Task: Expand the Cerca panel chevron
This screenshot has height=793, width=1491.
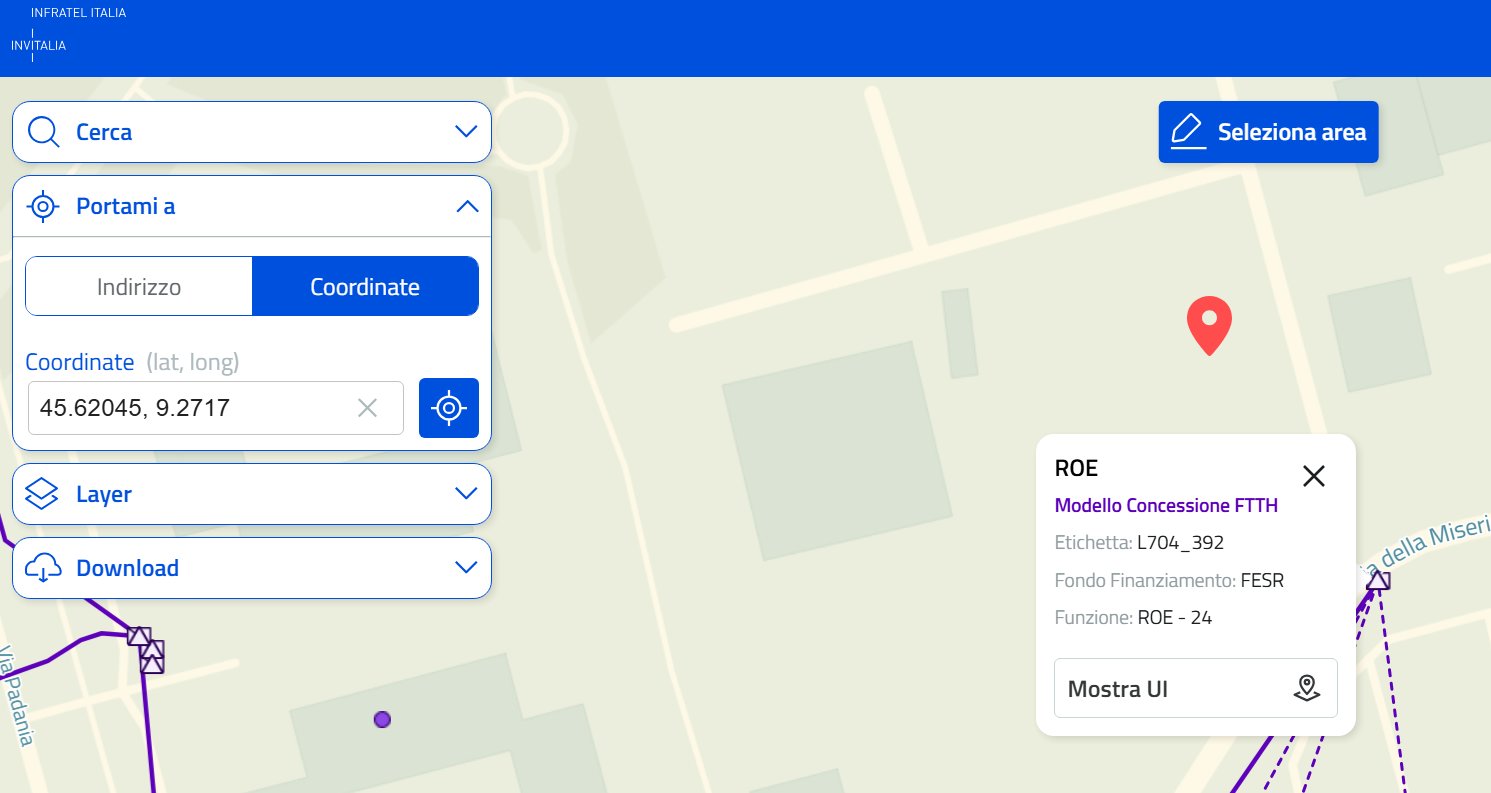Action: [x=466, y=132]
